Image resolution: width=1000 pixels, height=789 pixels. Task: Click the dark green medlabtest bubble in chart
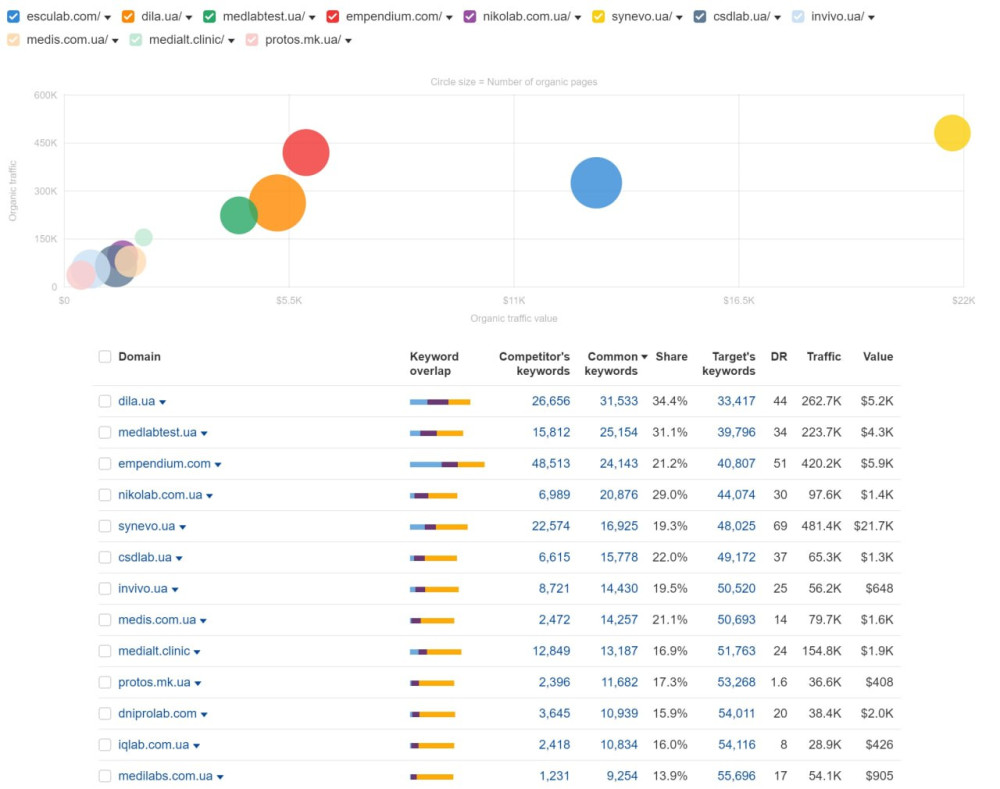[237, 216]
